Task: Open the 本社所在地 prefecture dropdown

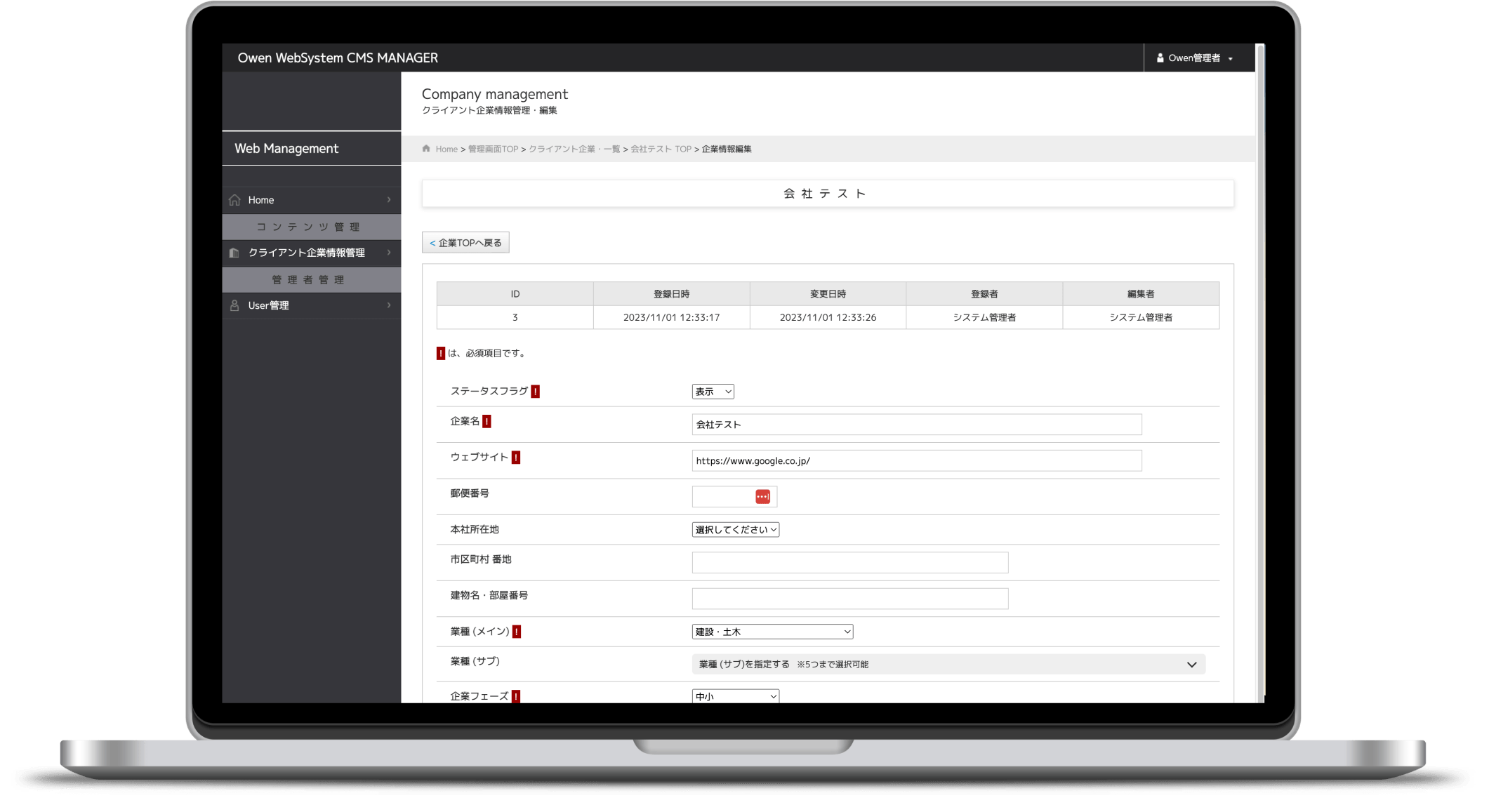Action: [735, 530]
